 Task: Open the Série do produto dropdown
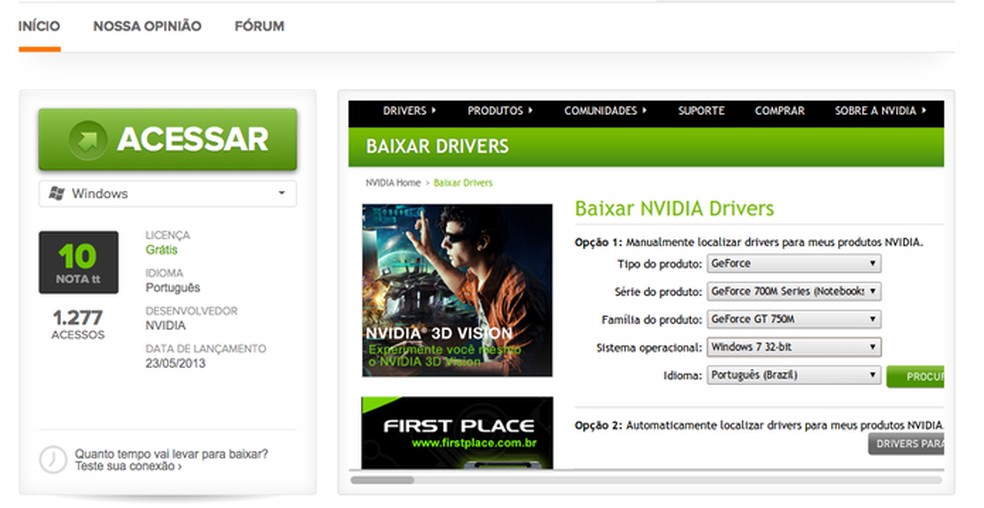coord(794,291)
